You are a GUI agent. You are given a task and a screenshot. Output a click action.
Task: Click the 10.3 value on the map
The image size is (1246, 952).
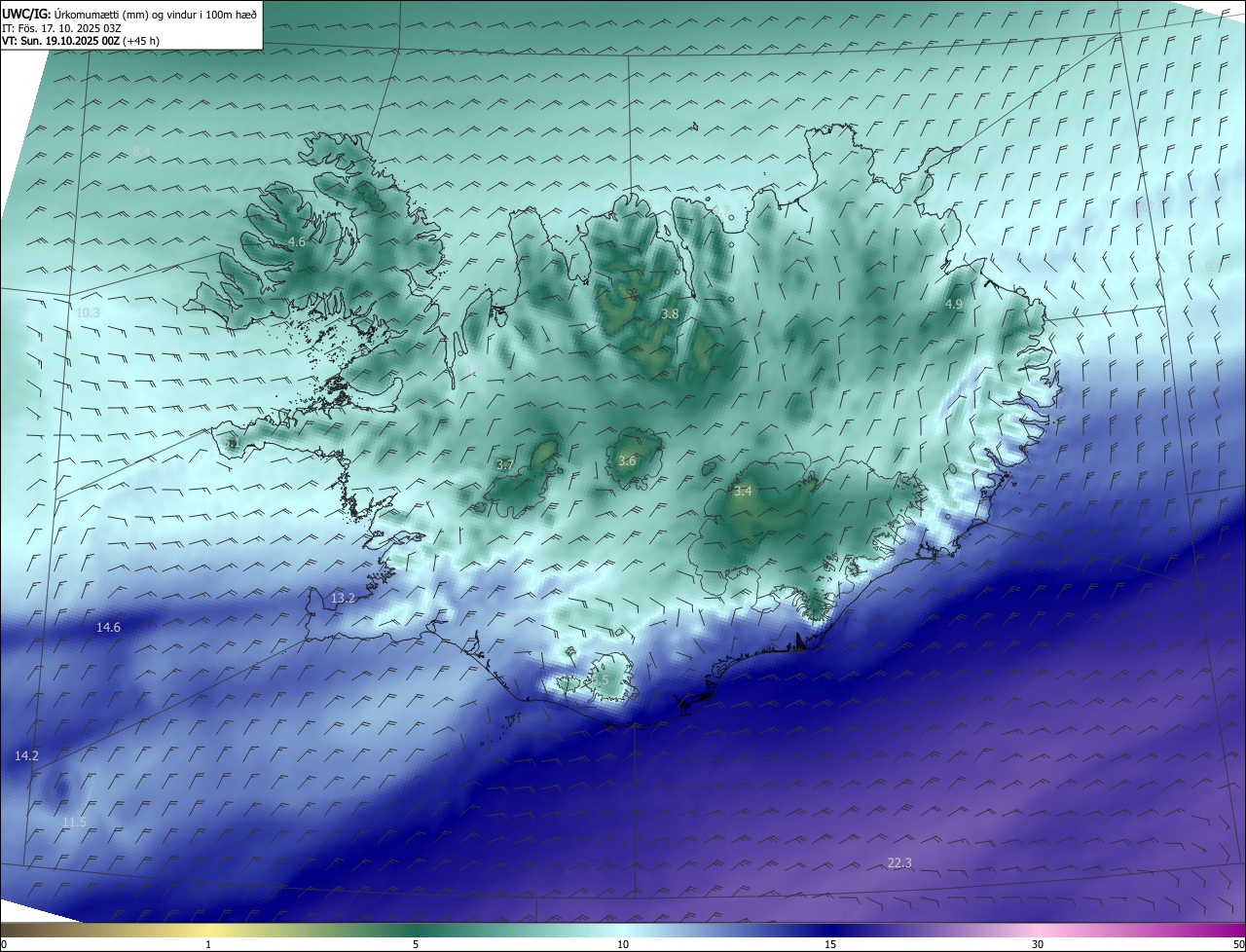[88, 312]
